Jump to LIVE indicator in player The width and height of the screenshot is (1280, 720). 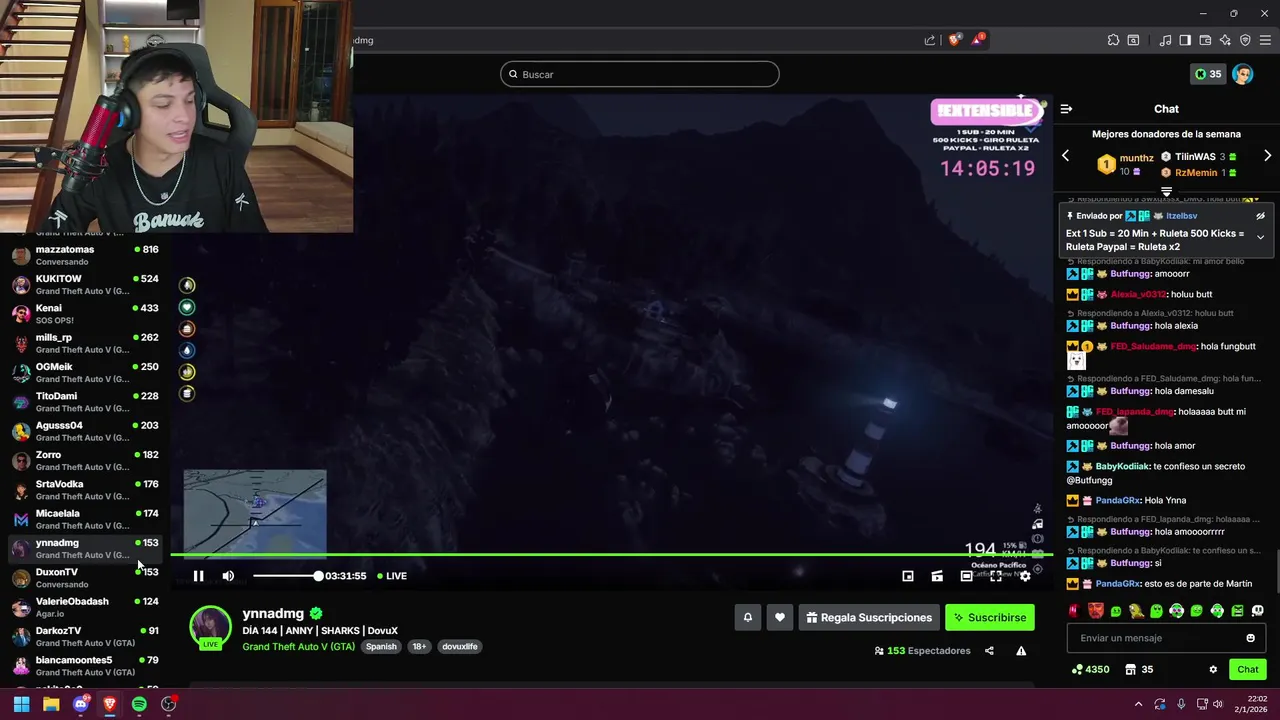(x=390, y=576)
